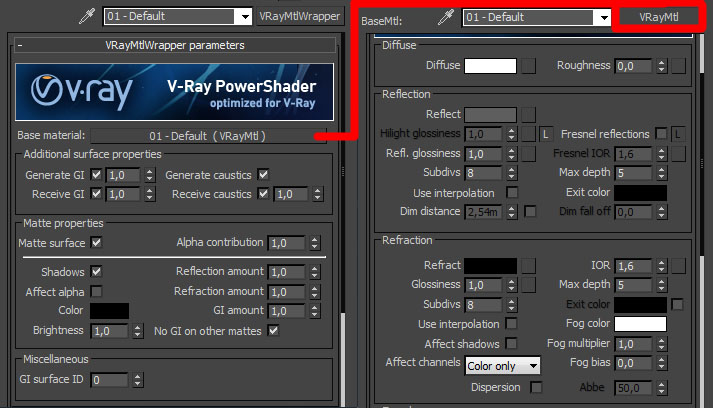
Task: Open the white Fog color swatch
Action: click(640, 324)
